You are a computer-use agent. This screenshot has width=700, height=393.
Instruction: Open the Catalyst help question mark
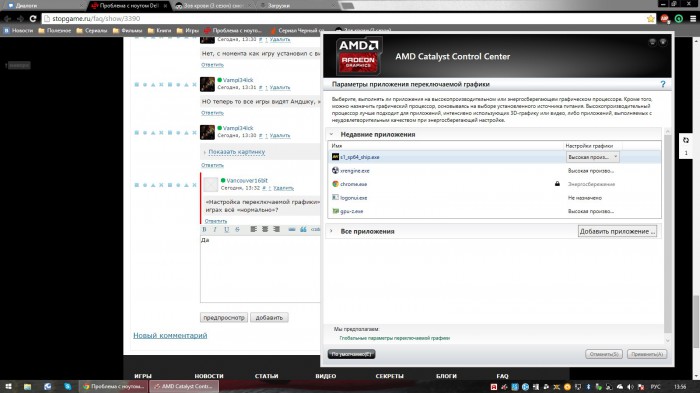tap(663, 84)
